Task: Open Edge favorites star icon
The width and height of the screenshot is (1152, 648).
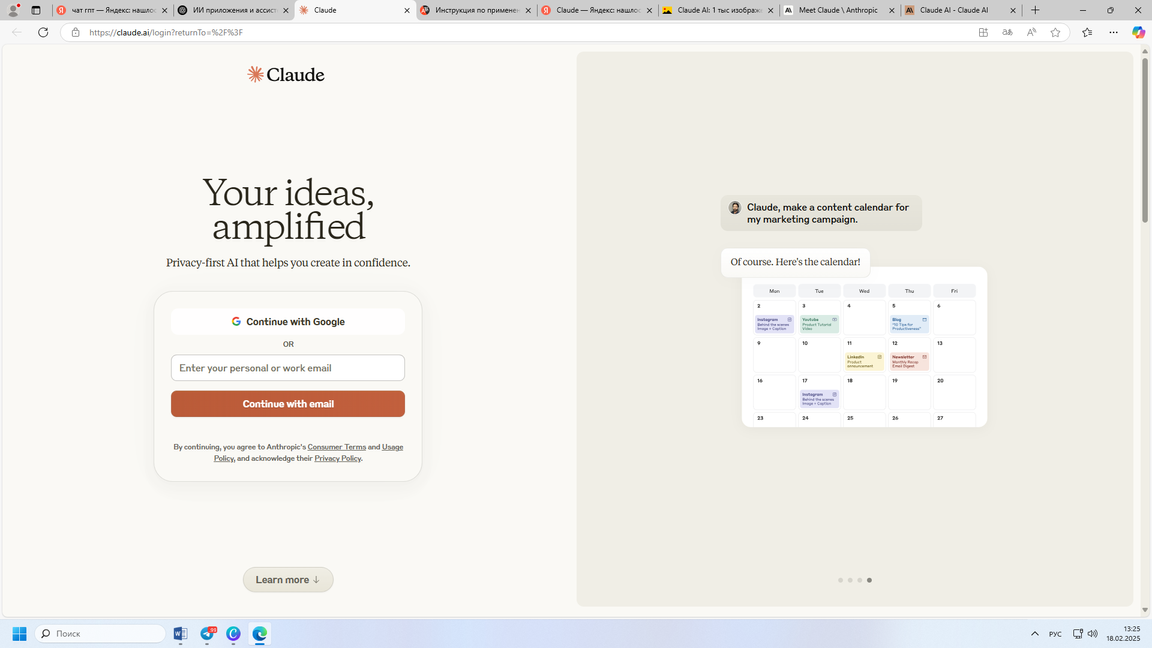Action: (1087, 32)
